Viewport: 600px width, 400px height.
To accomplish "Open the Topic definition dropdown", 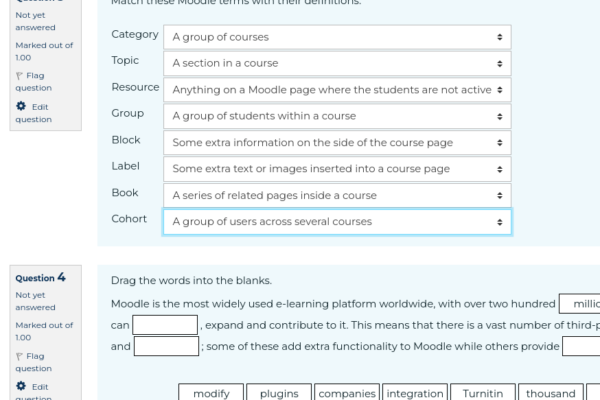I will point(337,63).
